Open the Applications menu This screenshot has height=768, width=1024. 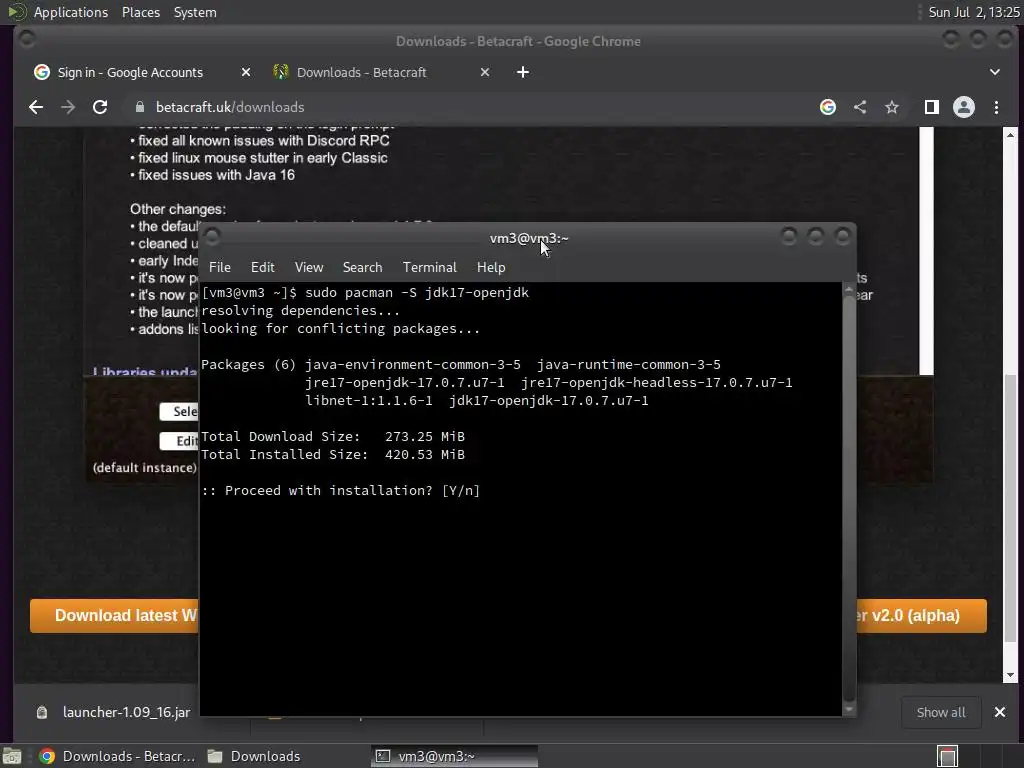tap(71, 12)
